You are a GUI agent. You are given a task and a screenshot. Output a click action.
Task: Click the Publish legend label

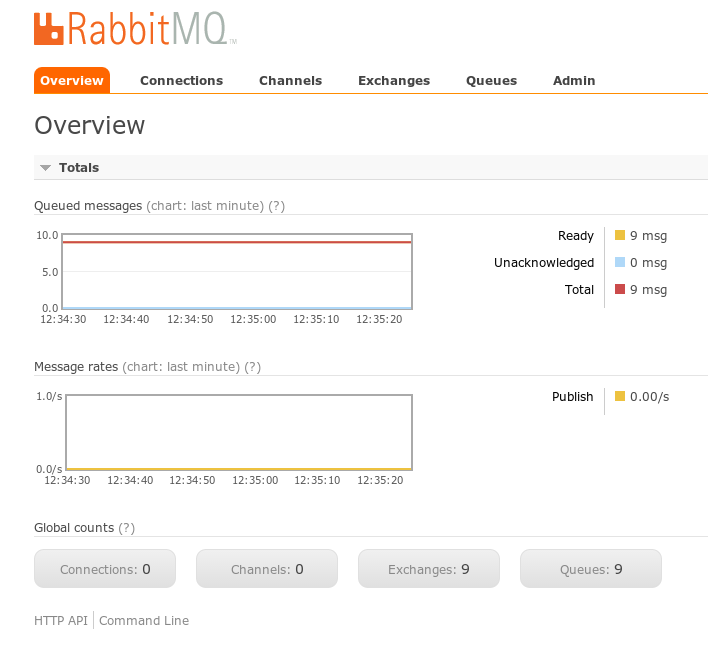click(x=573, y=396)
